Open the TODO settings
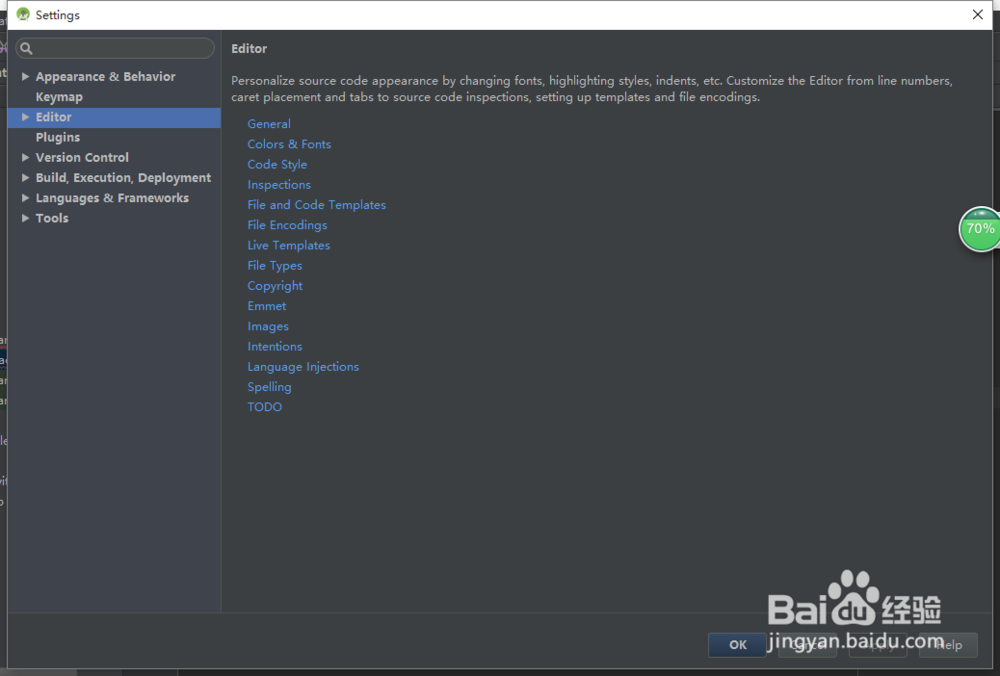Screen dimensions: 1000x676 264,407
